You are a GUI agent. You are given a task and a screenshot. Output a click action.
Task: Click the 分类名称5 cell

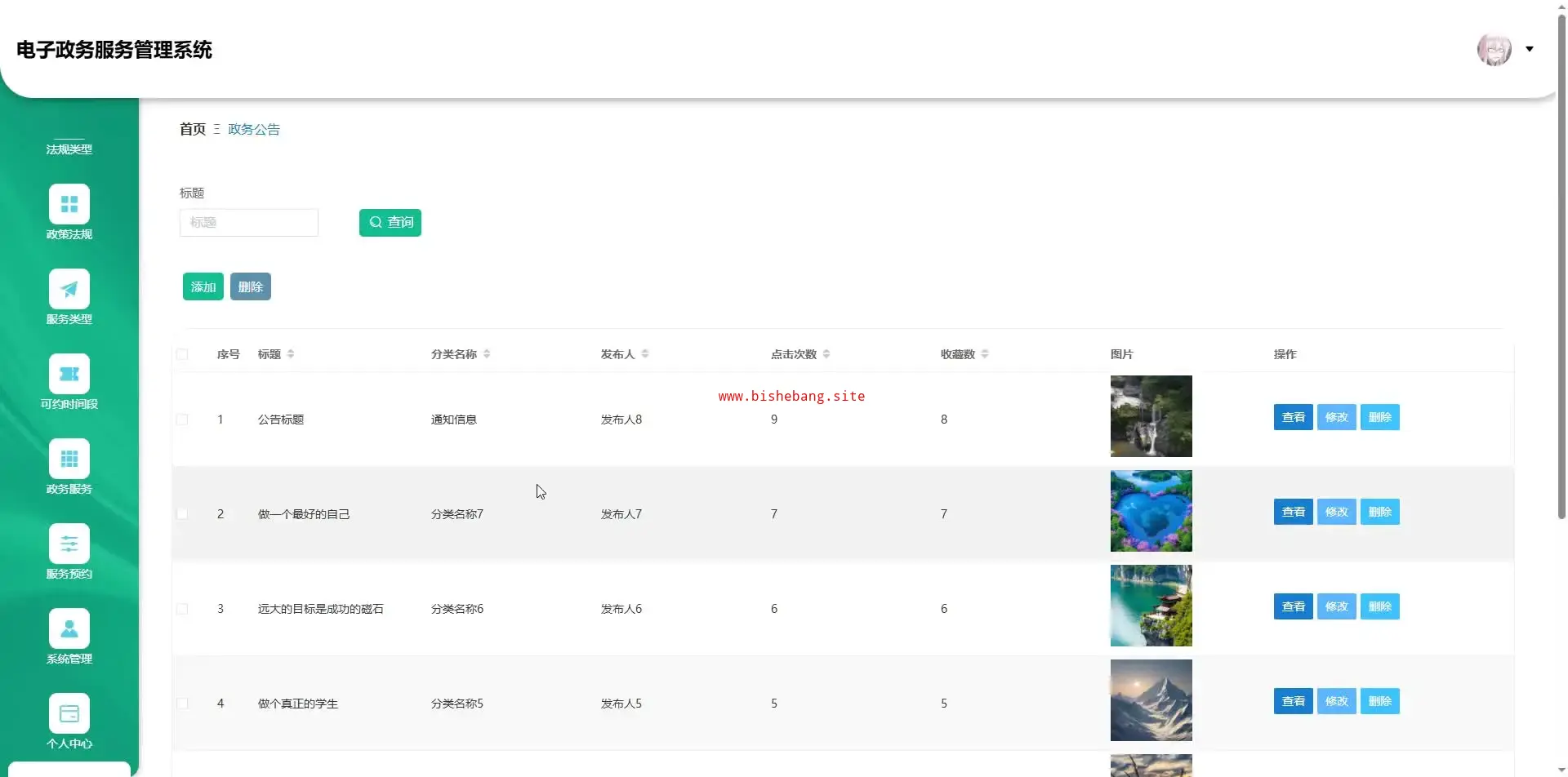click(457, 704)
